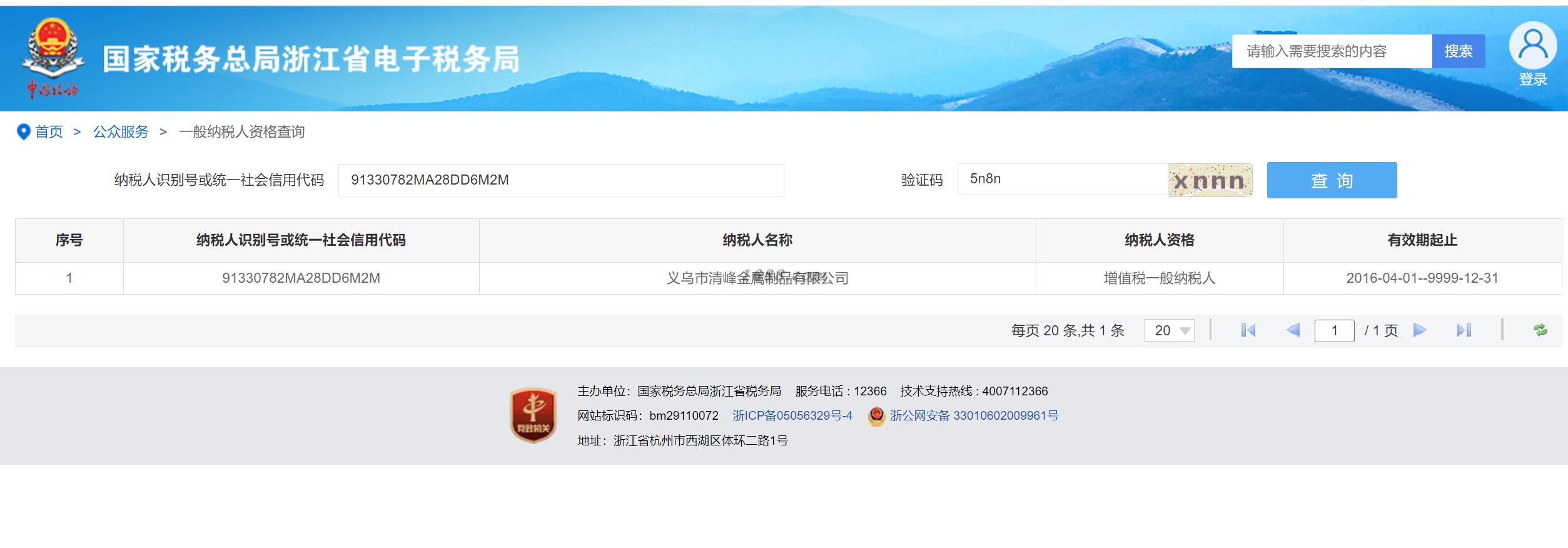Focus the site search input box
Screen dimensions: 1568x548
pyautogui.click(x=1332, y=51)
